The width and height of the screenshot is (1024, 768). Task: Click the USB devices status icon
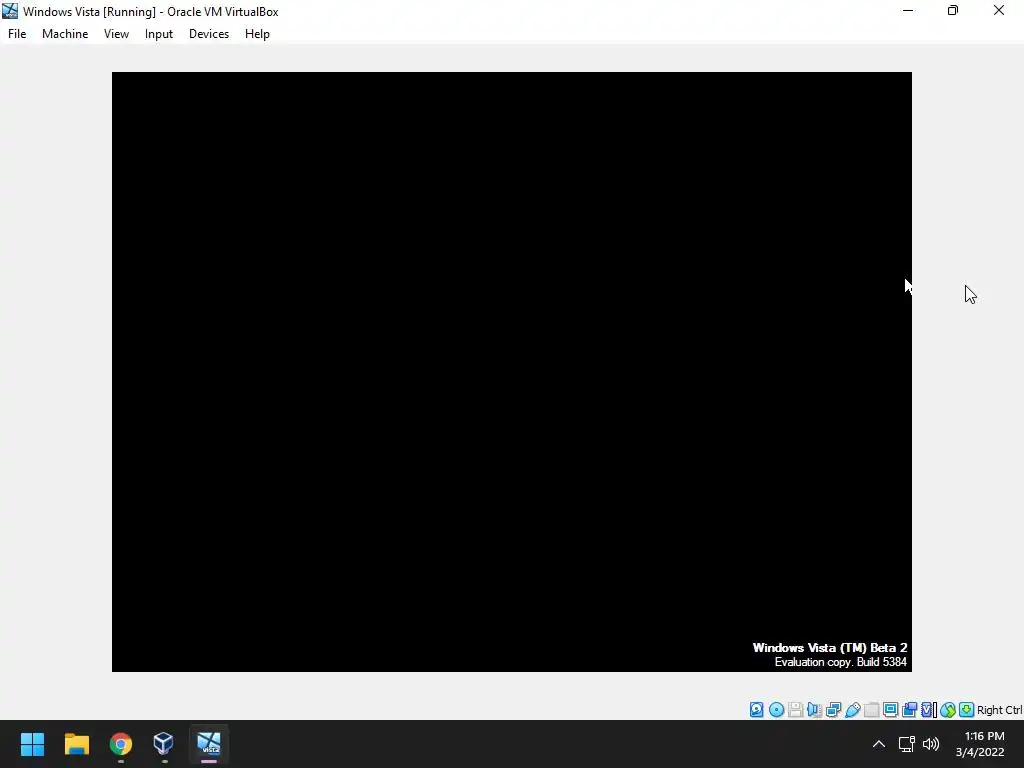click(852, 710)
